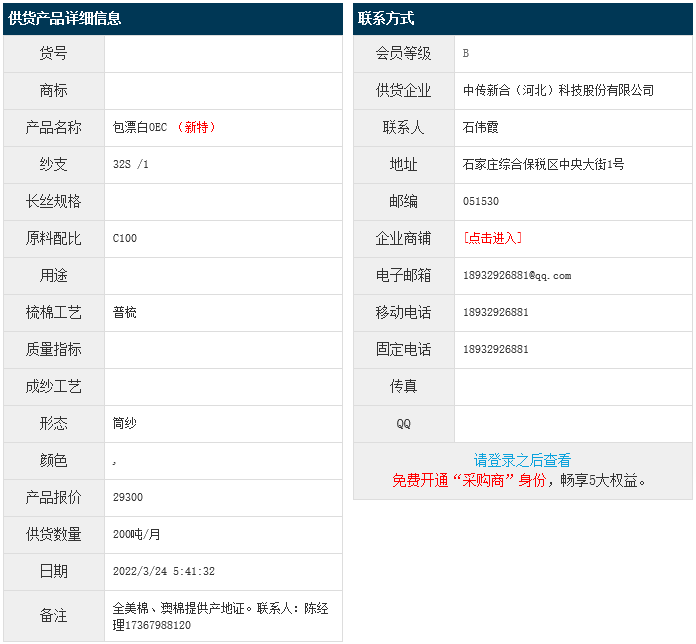
Task: Click the contact person name 石伟霞
Action: click(x=481, y=127)
